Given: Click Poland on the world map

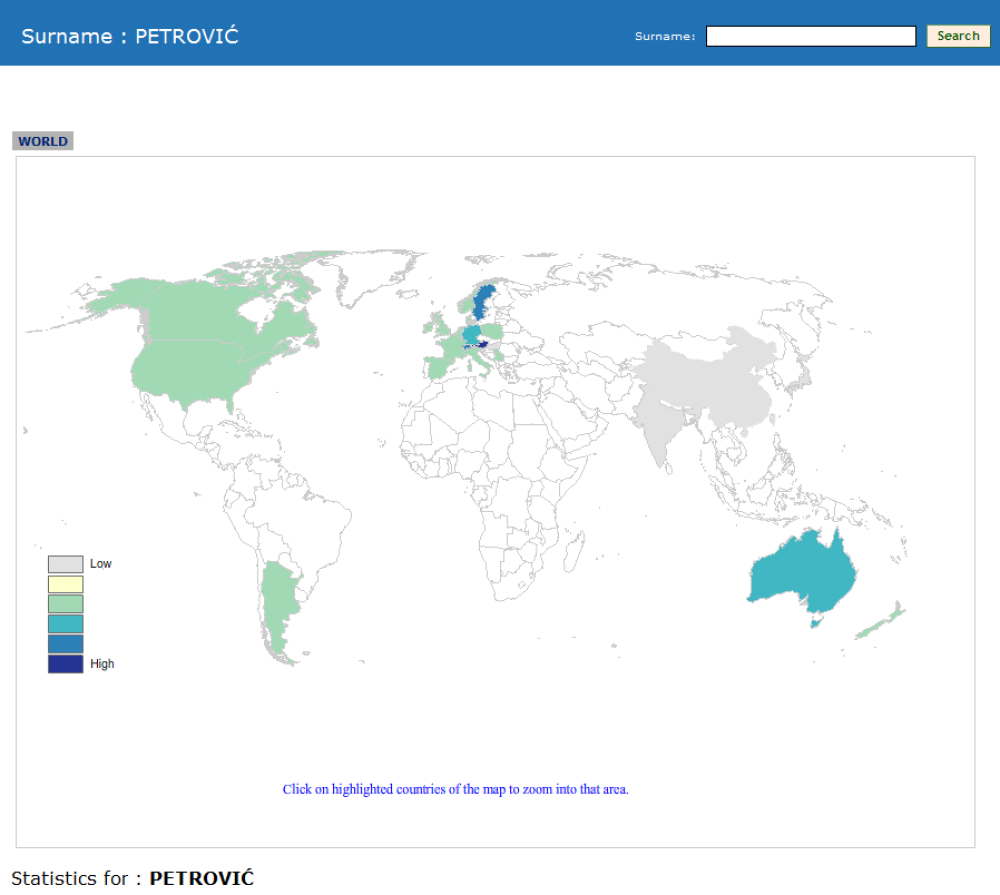Looking at the screenshot, I should click(492, 331).
